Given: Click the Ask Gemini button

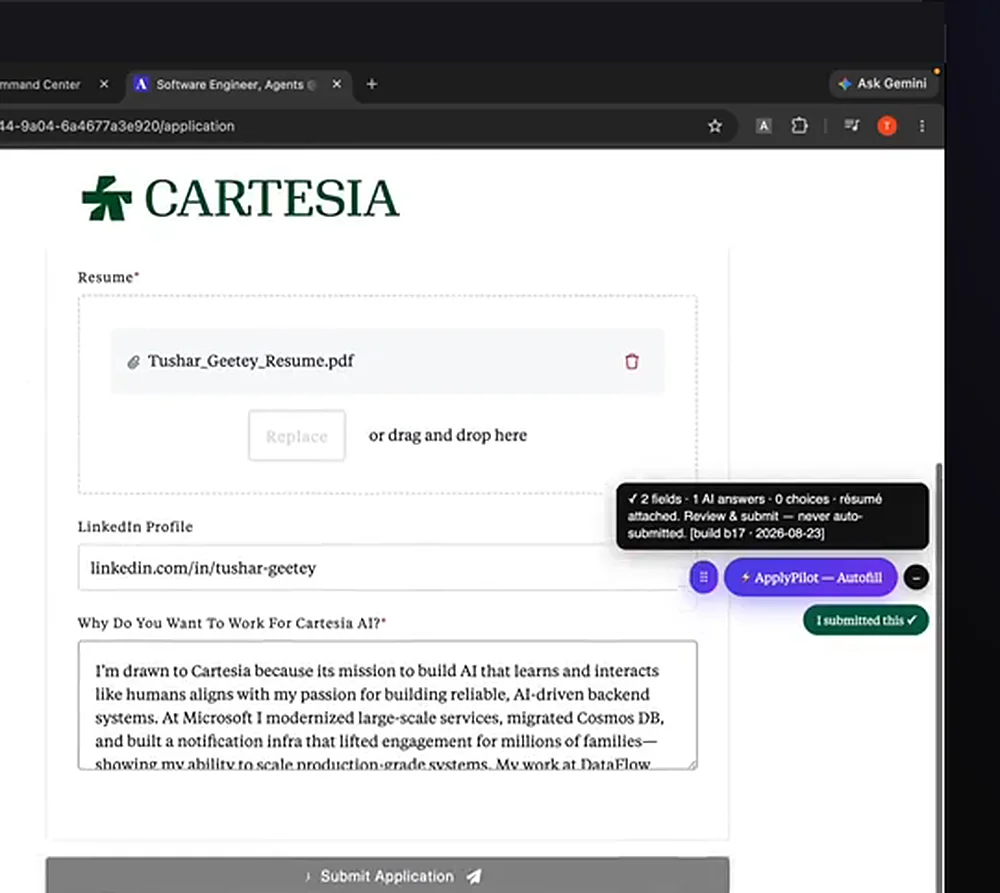Looking at the screenshot, I should point(883,84).
